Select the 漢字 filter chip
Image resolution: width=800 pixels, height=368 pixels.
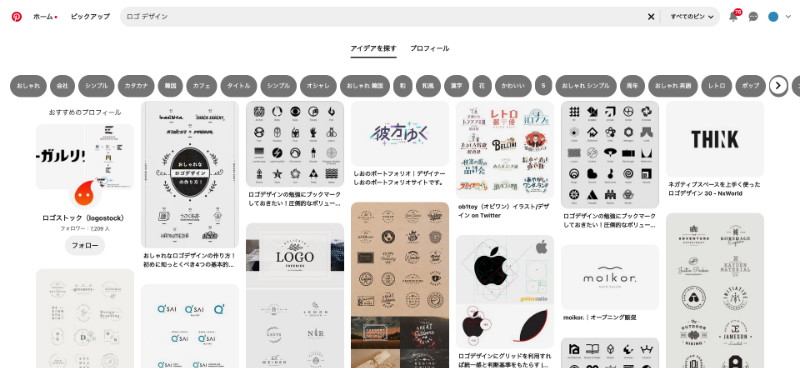[457, 86]
